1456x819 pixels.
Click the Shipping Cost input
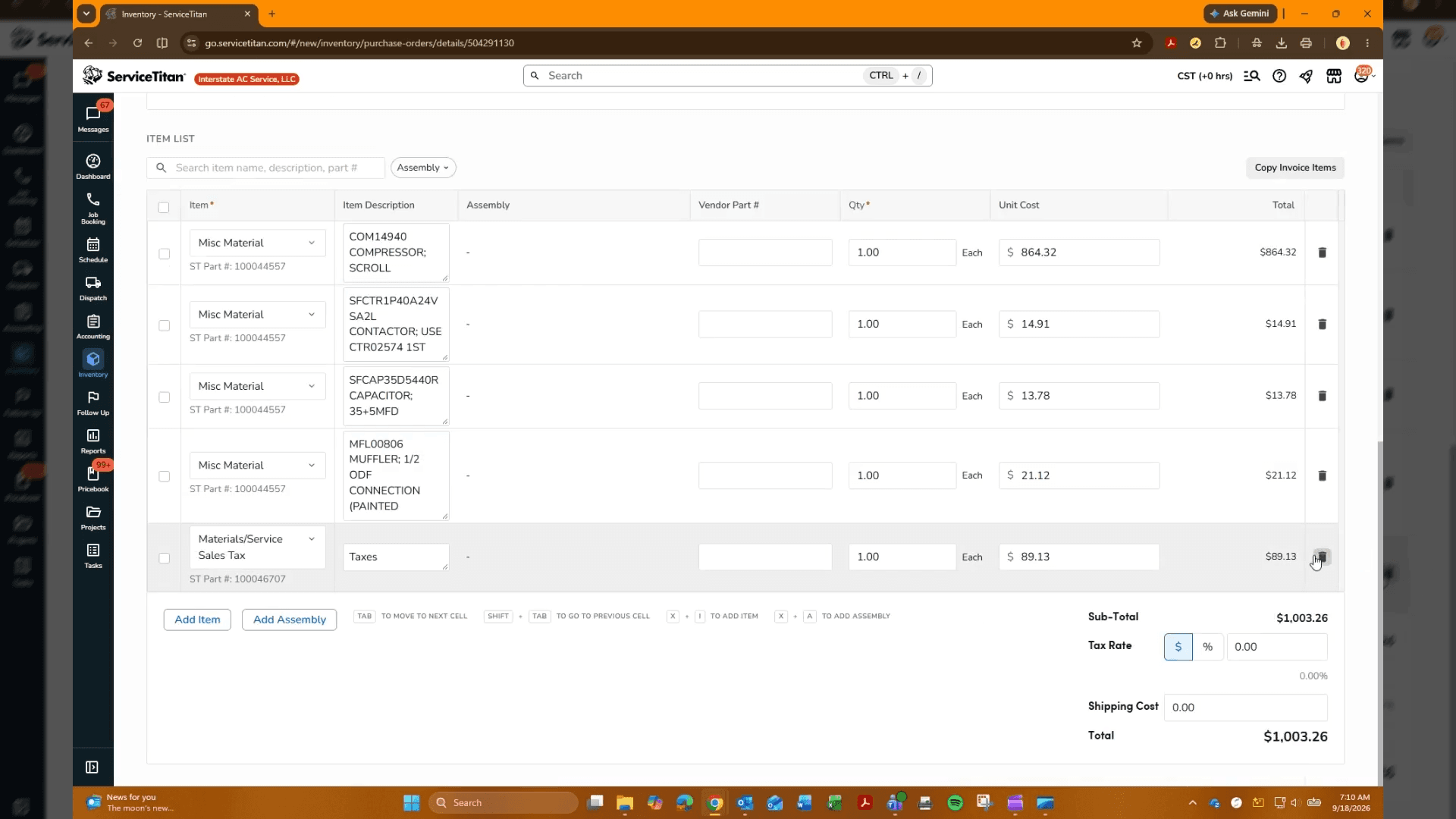click(1245, 708)
